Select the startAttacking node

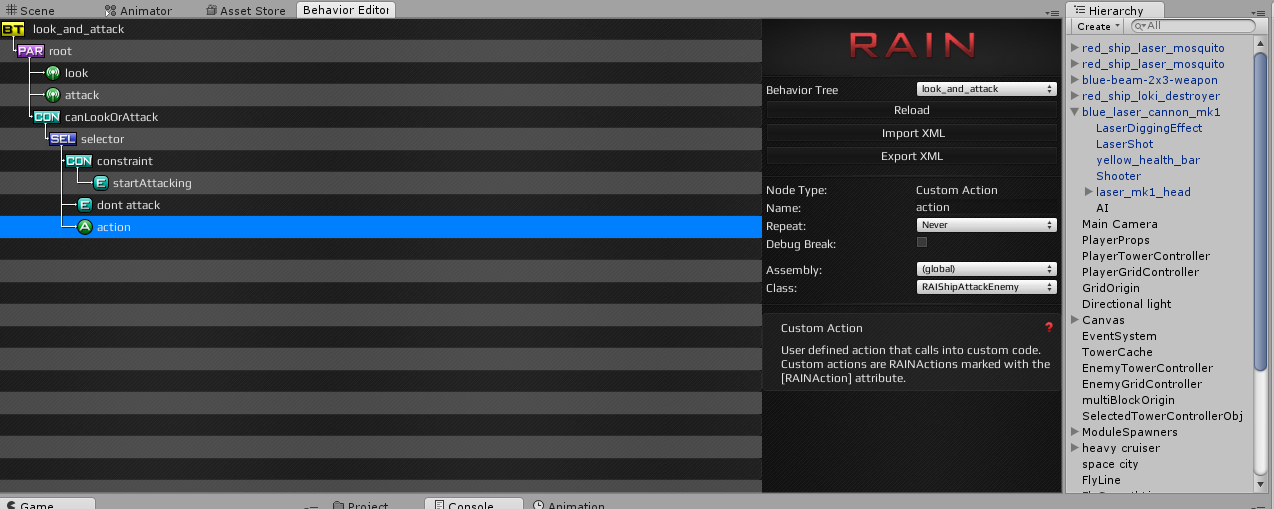pos(151,183)
